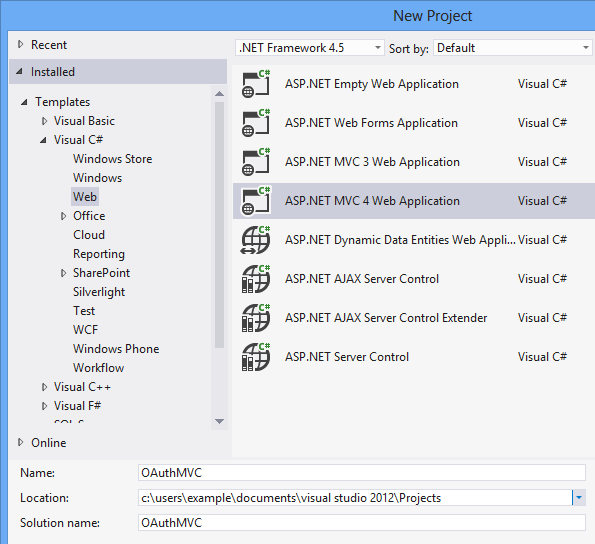The height and width of the screenshot is (544, 595).
Task: Select the Cloud template category
Action: [89, 235]
